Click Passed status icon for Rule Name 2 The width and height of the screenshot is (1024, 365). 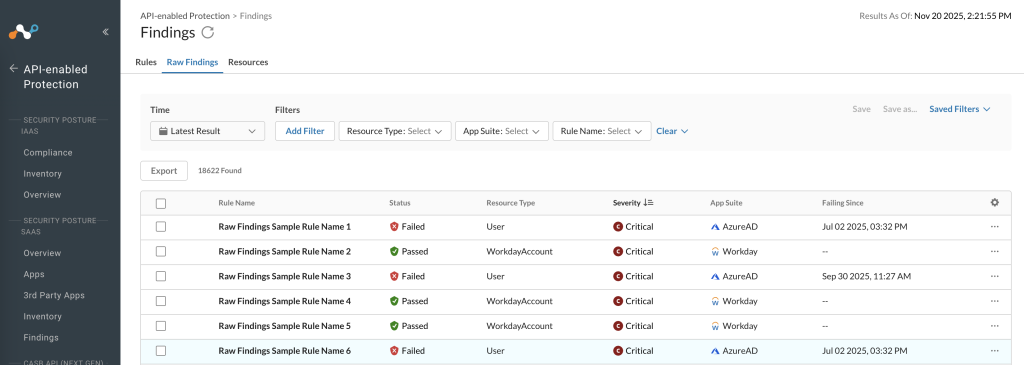click(x=394, y=251)
